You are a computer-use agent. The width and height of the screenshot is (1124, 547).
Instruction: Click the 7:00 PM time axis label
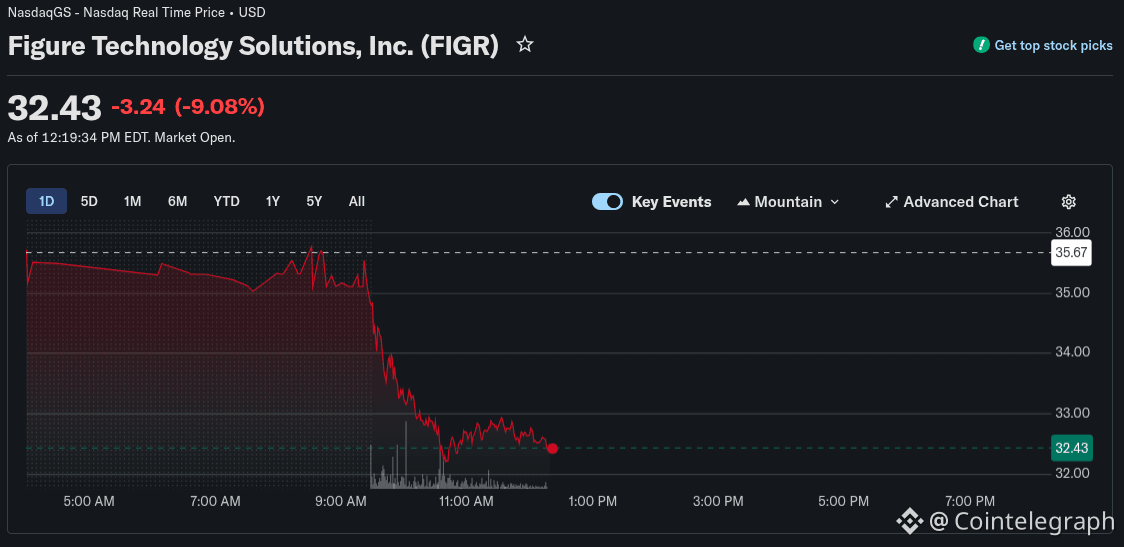coord(971,501)
